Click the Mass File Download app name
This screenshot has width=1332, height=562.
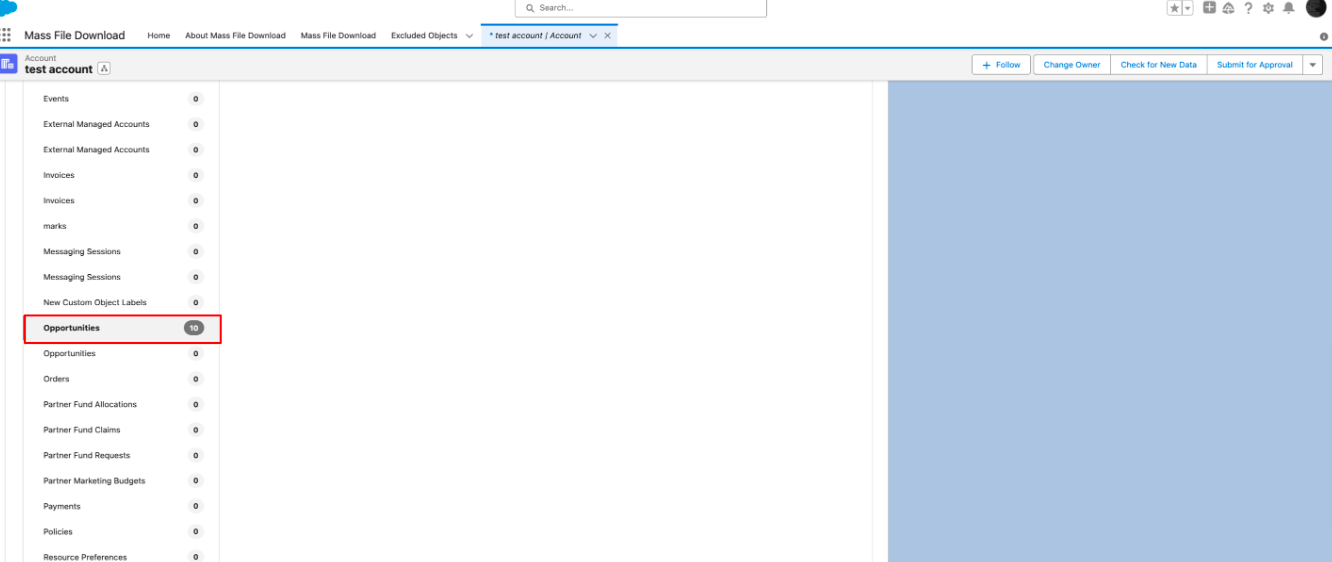[x=75, y=35]
